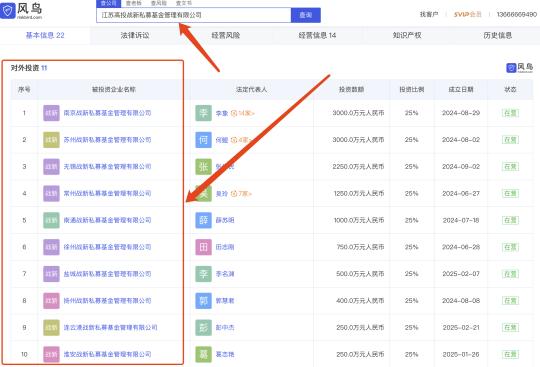Click avatar icon of 盐城战新私募基金管理有限公司
Viewport: 540px width, 367px height.
click(x=51, y=274)
